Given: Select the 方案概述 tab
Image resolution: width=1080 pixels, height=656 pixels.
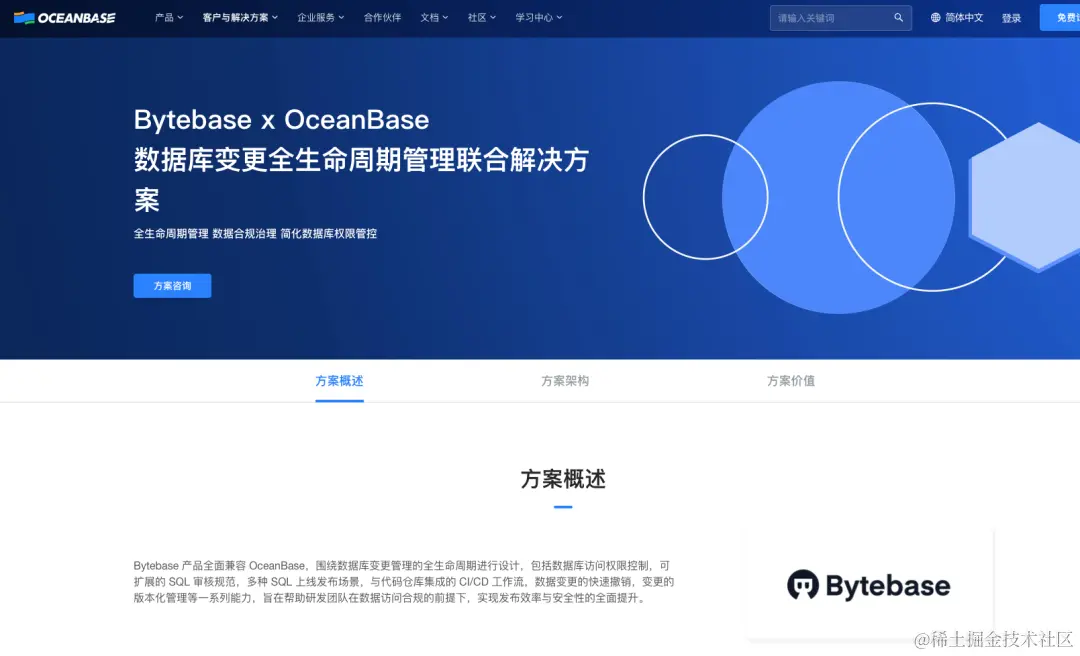Looking at the screenshot, I should pyautogui.click(x=339, y=381).
